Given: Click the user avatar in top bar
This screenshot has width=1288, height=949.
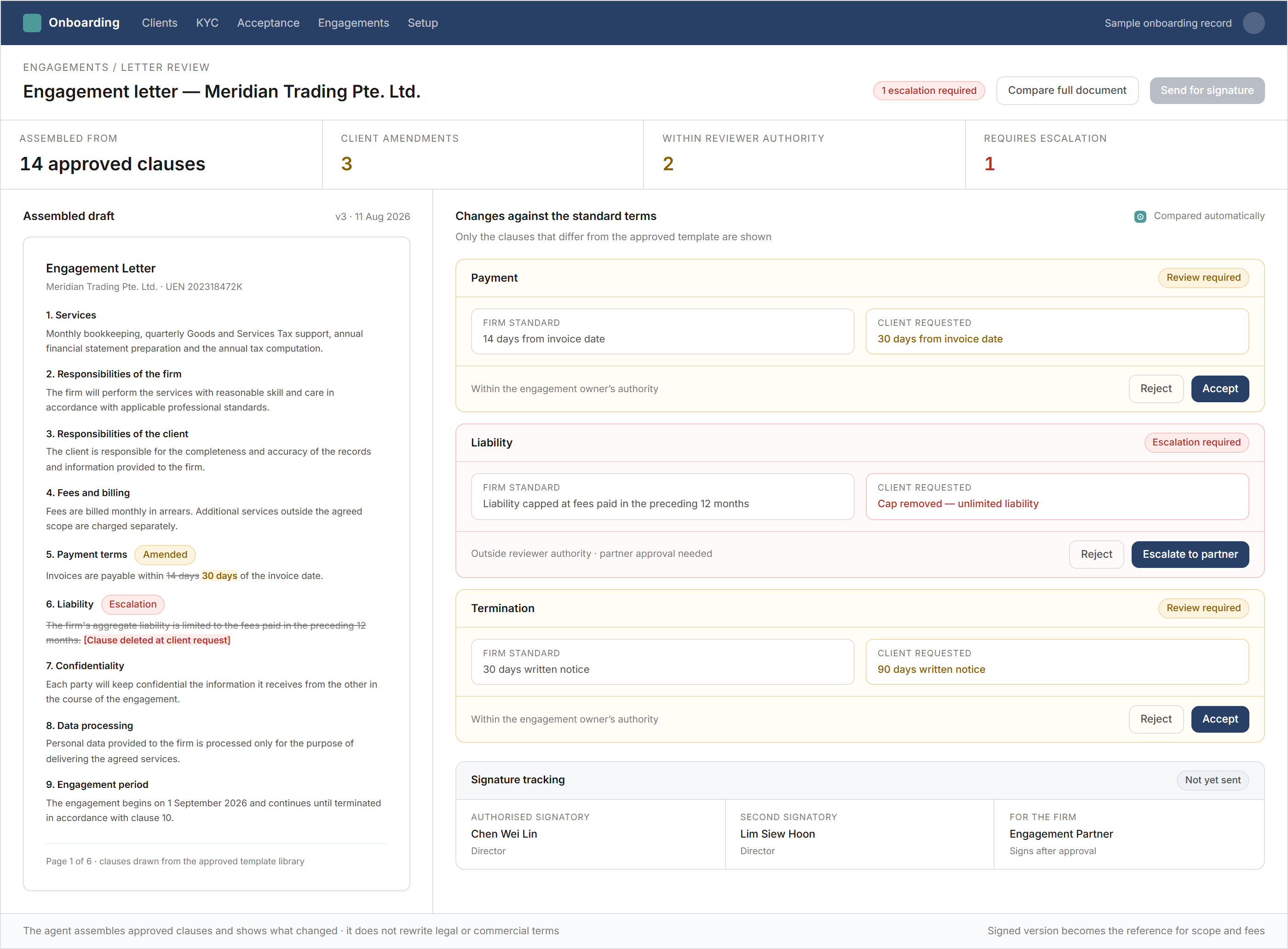Looking at the screenshot, I should 1253,23.
